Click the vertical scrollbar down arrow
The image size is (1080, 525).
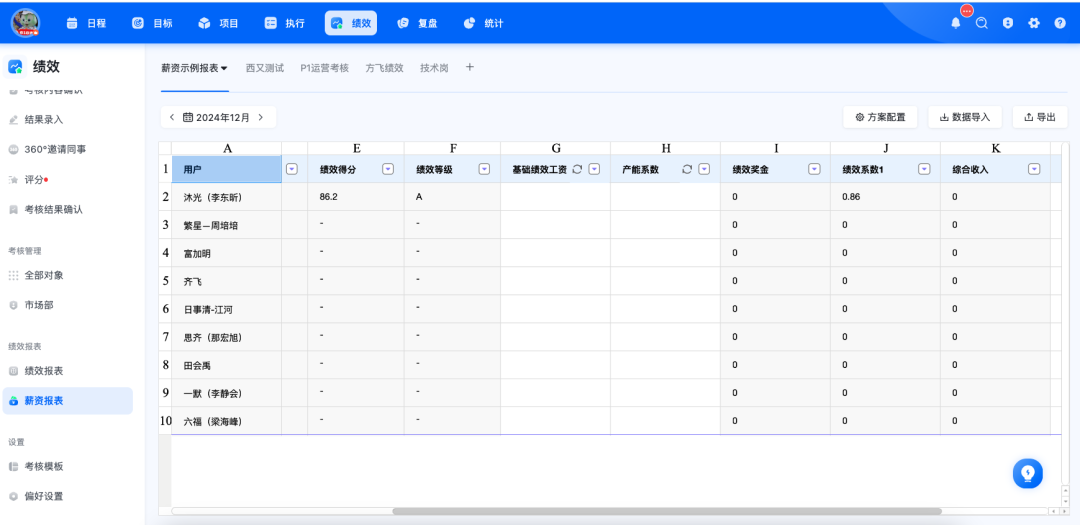1066,502
